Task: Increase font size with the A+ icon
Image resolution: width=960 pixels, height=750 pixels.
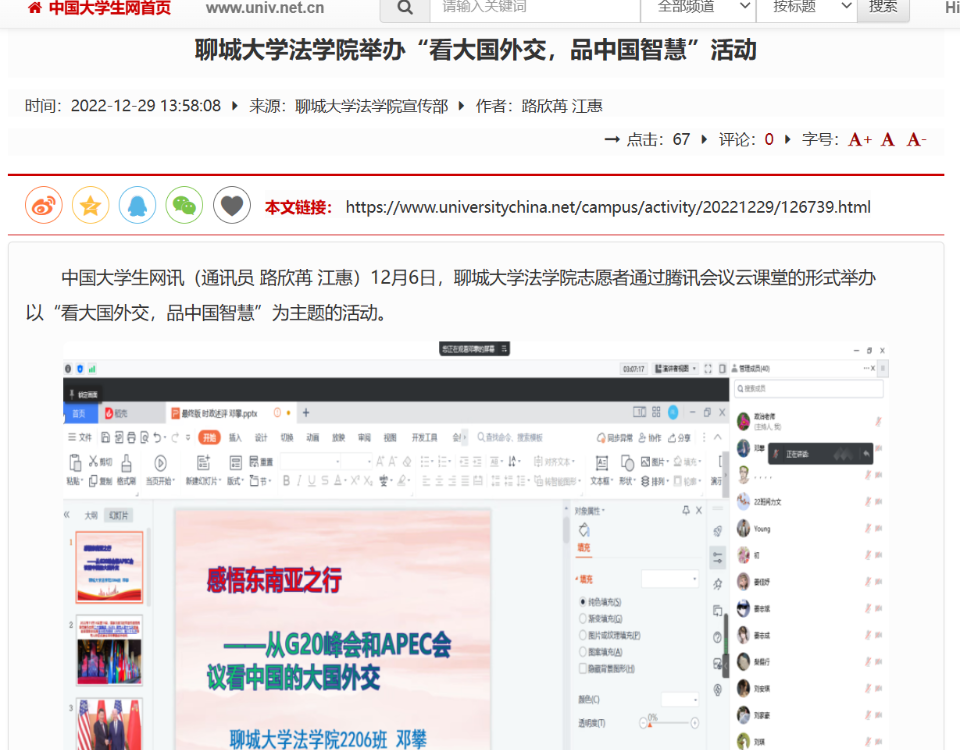Action: pos(859,140)
